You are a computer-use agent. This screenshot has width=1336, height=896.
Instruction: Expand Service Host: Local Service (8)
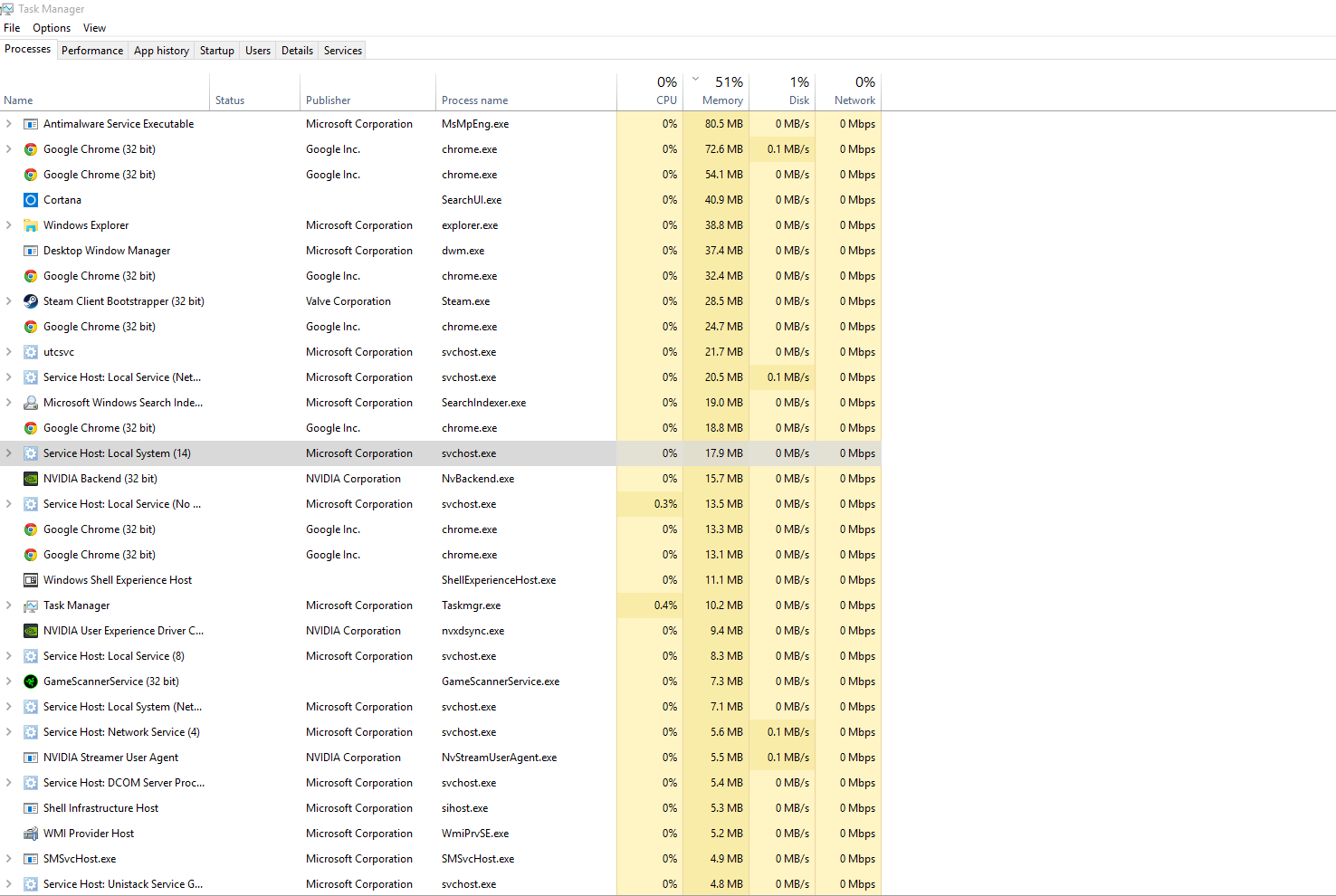click(9, 656)
